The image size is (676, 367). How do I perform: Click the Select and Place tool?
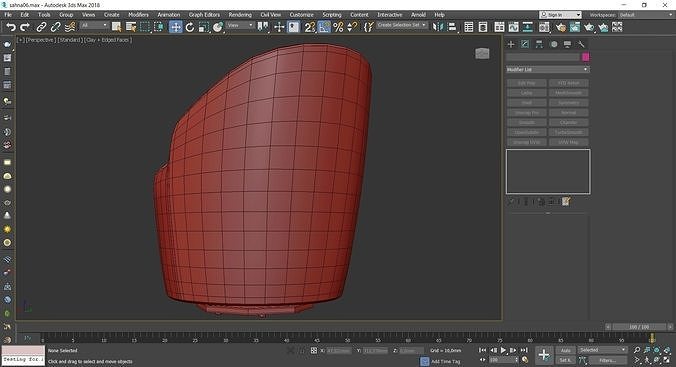point(218,27)
